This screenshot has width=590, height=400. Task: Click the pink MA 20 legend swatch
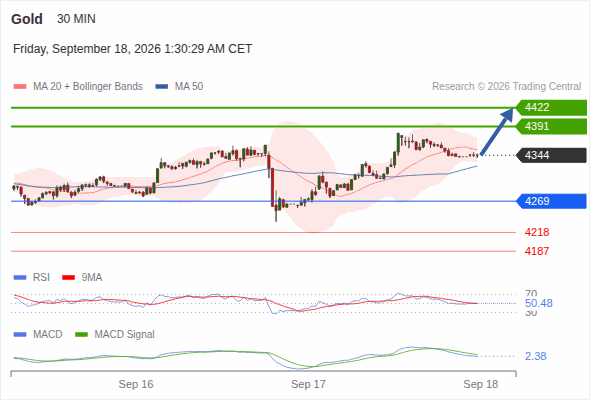coord(20,87)
